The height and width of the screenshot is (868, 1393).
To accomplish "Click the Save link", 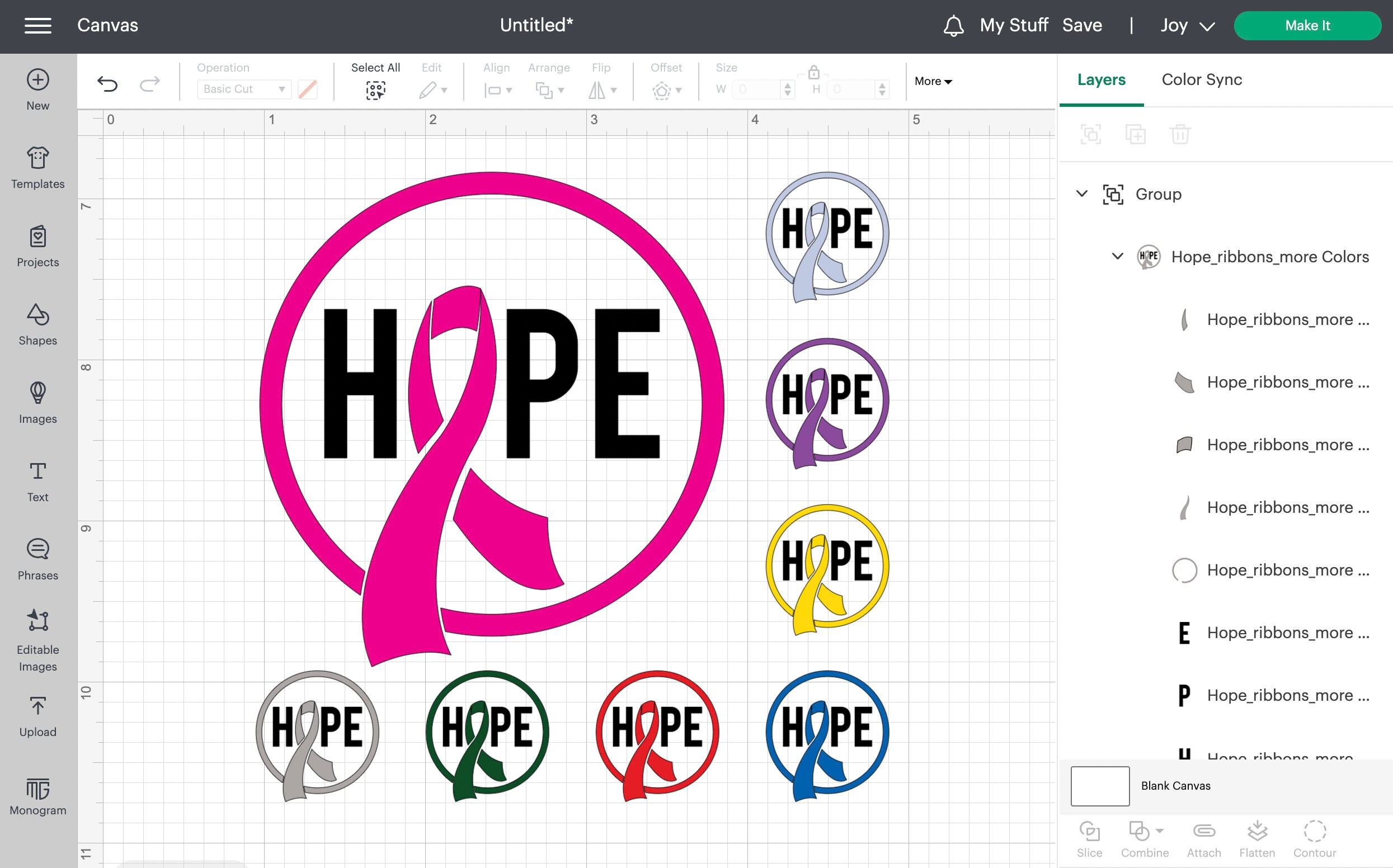I will click(1083, 25).
